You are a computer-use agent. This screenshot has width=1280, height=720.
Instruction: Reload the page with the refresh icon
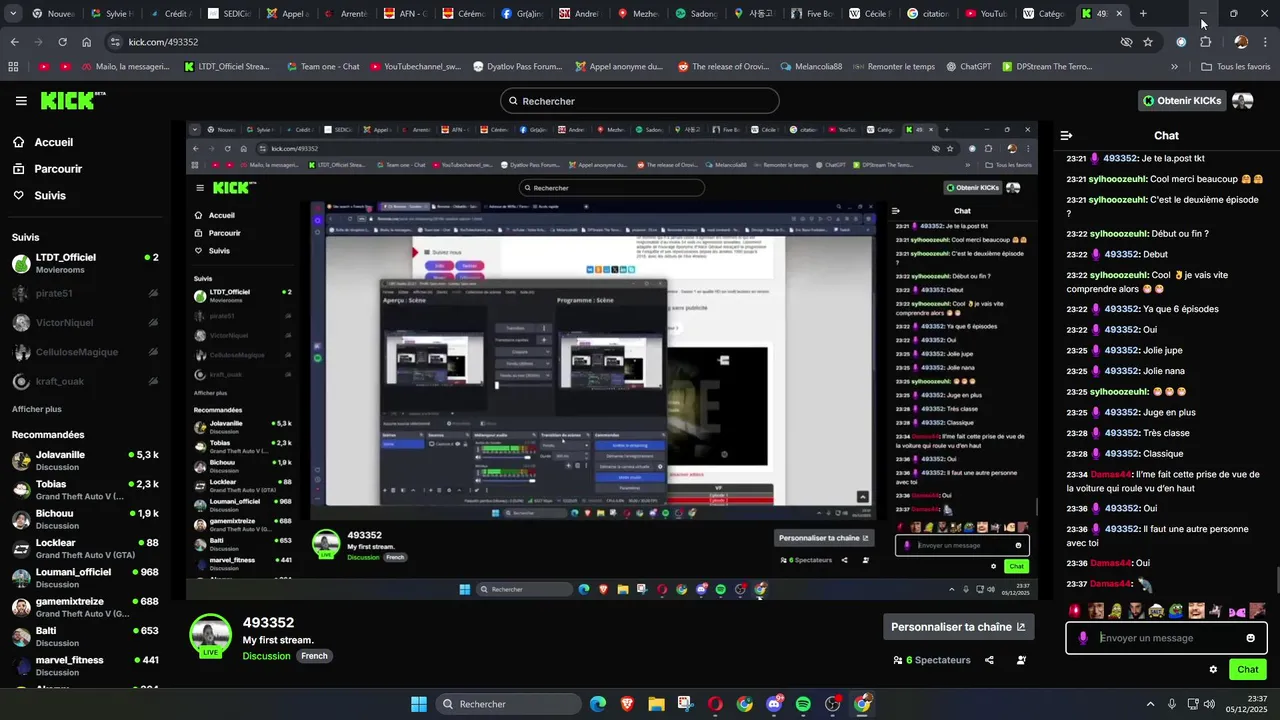(x=62, y=42)
